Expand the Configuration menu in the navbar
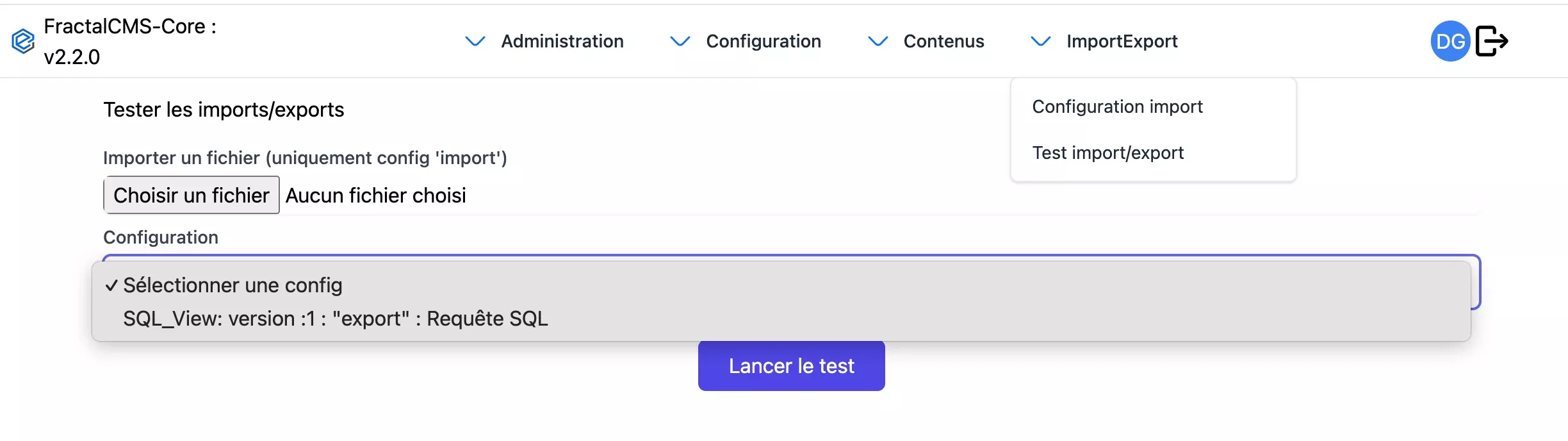 pyautogui.click(x=763, y=41)
